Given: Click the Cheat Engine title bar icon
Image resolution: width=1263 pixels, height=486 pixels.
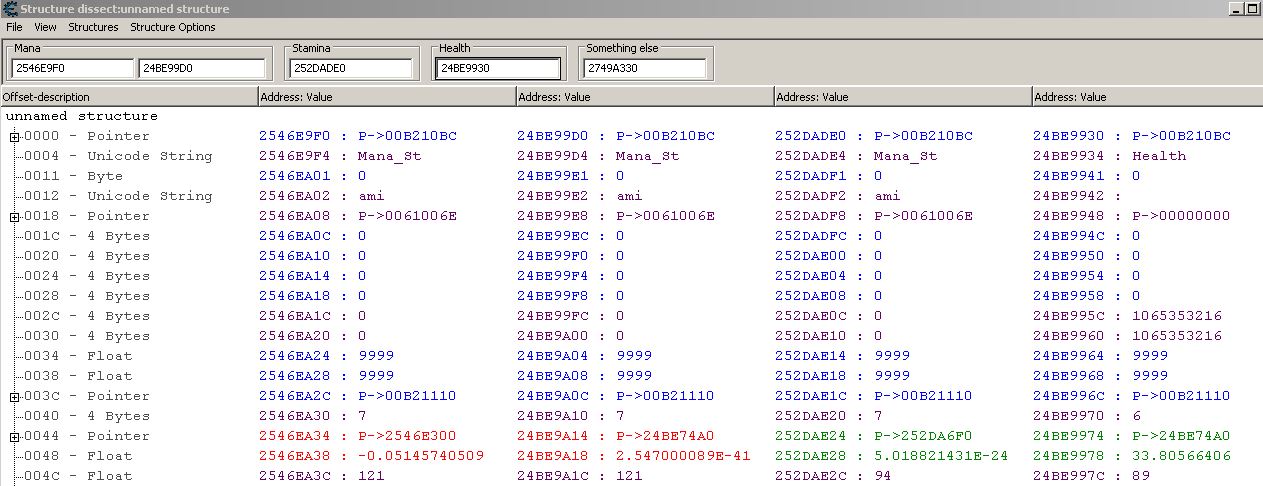Looking at the screenshot, I should point(10,9).
